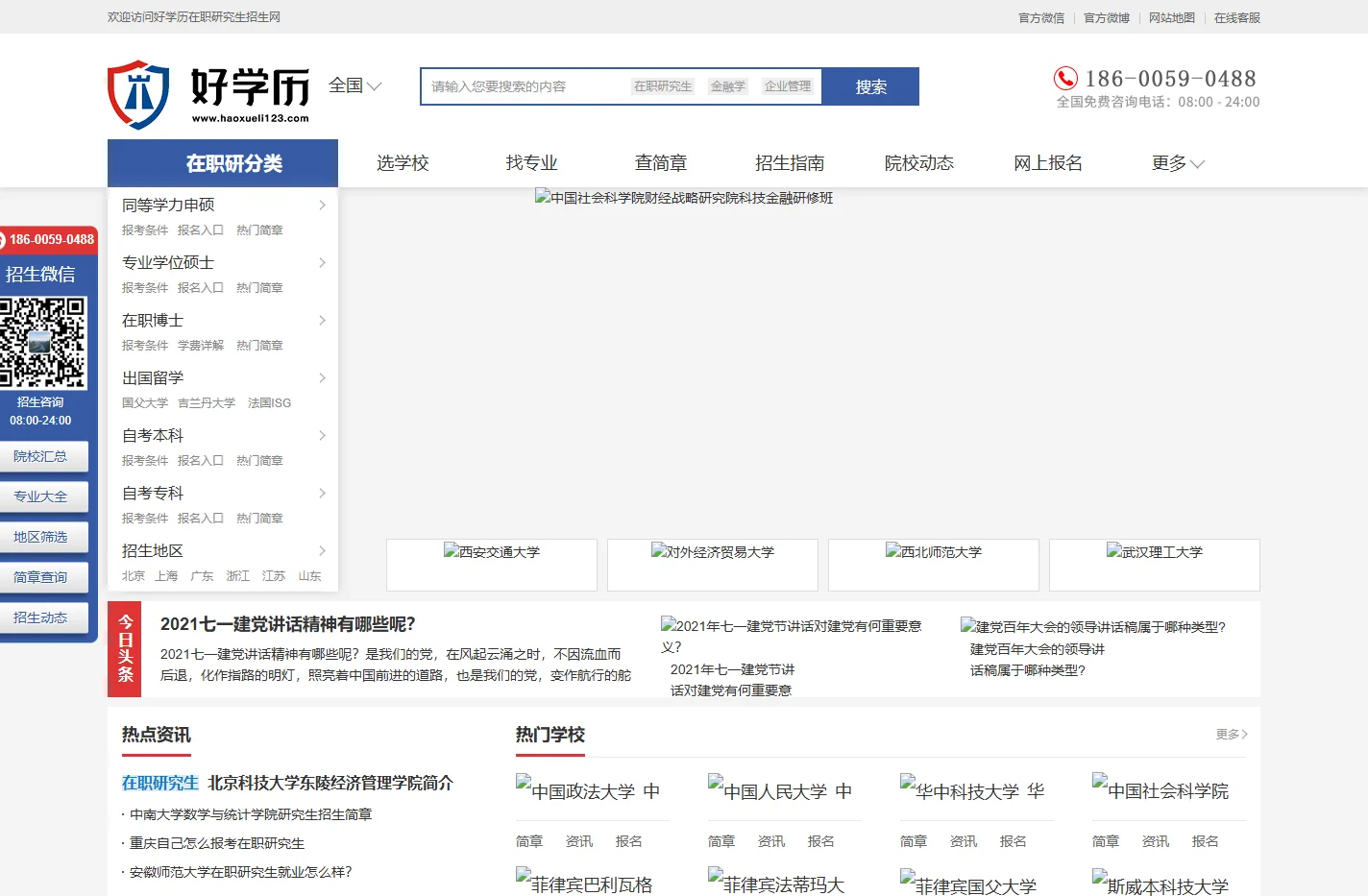The image size is (1368, 896).
Task: Open headline 2021七一建党讲话精神有哪些呢？
Action: click(287, 624)
